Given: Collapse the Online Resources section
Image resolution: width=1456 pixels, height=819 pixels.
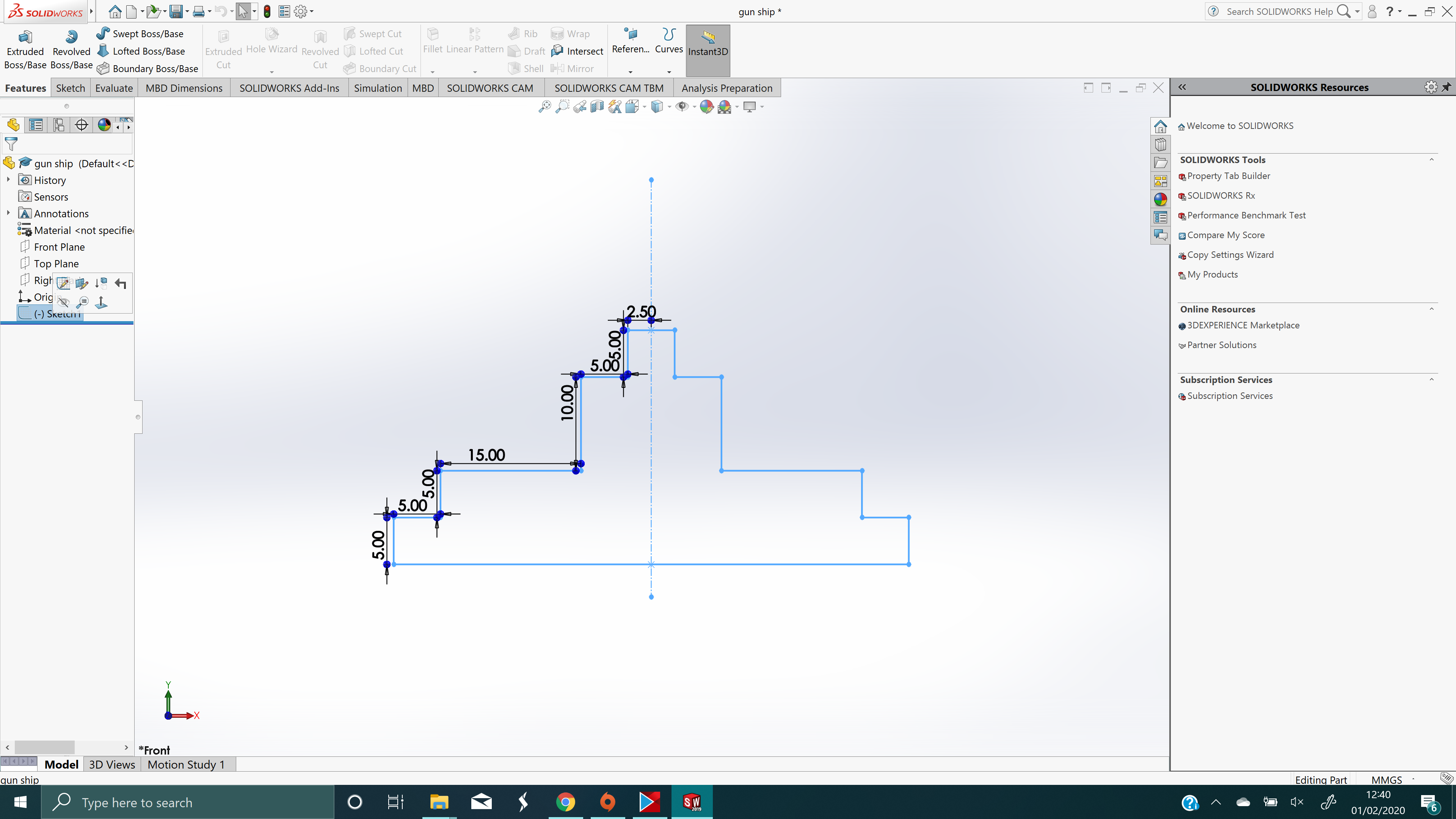Looking at the screenshot, I should pyautogui.click(x=1432, y=309).
